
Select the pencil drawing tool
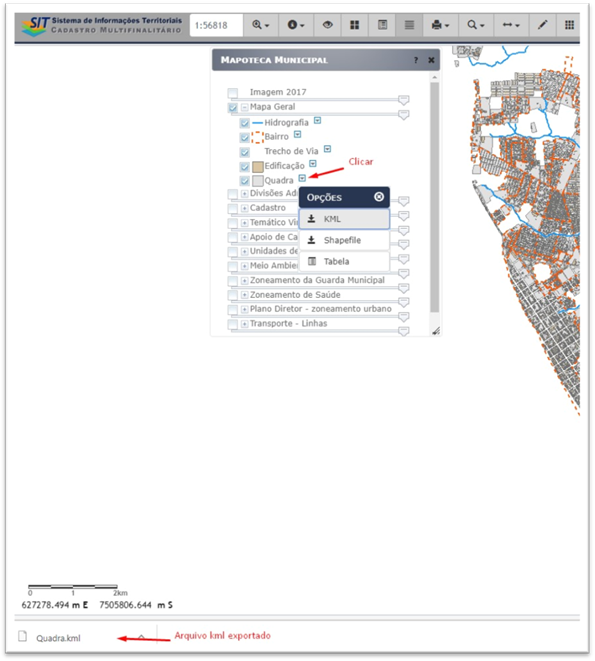(x=542, y=25)
